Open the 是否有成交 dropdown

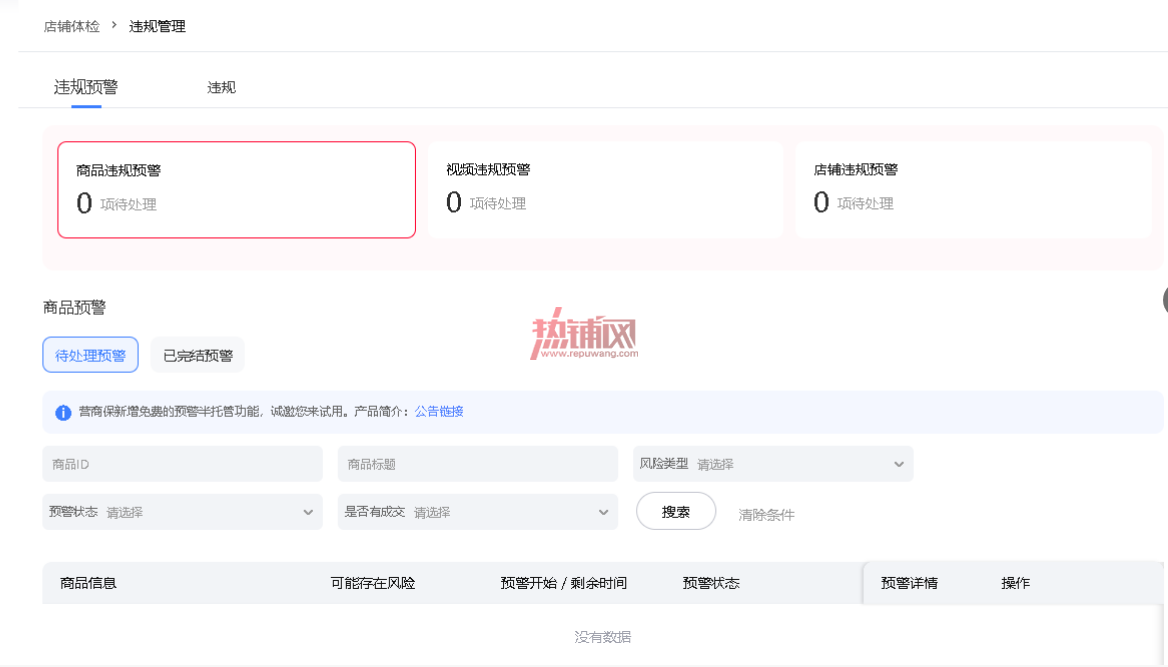pos(477,512)
